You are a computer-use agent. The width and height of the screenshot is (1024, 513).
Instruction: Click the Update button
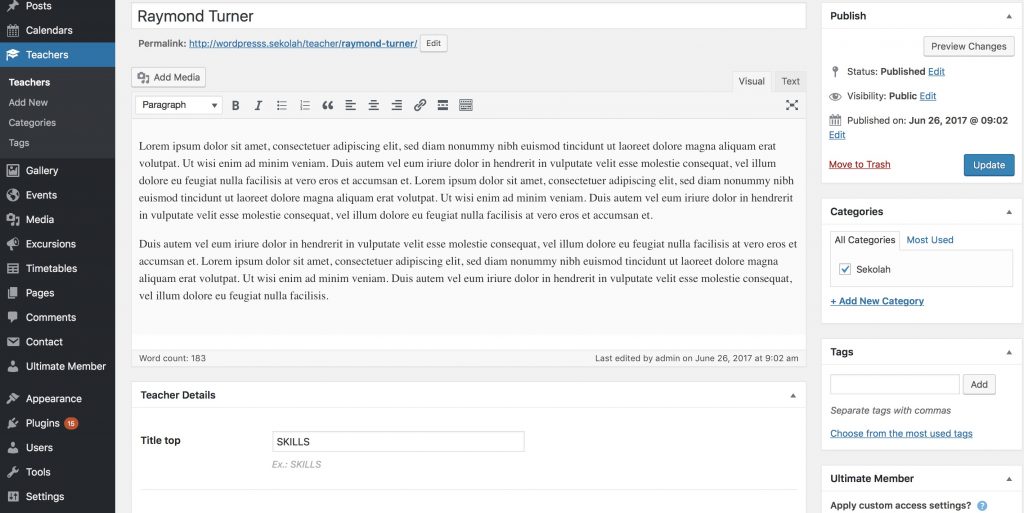coord(989,165)
